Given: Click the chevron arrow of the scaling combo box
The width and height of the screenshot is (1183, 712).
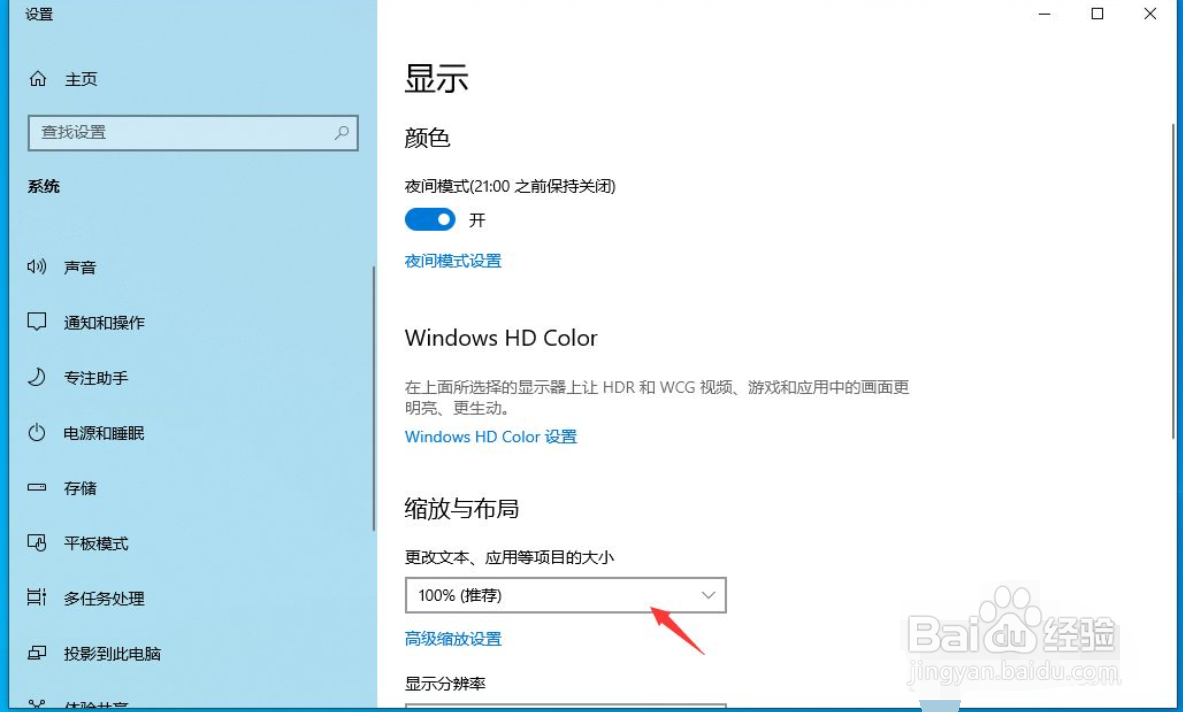Looking at the screenshot, I should pos(708,595).
